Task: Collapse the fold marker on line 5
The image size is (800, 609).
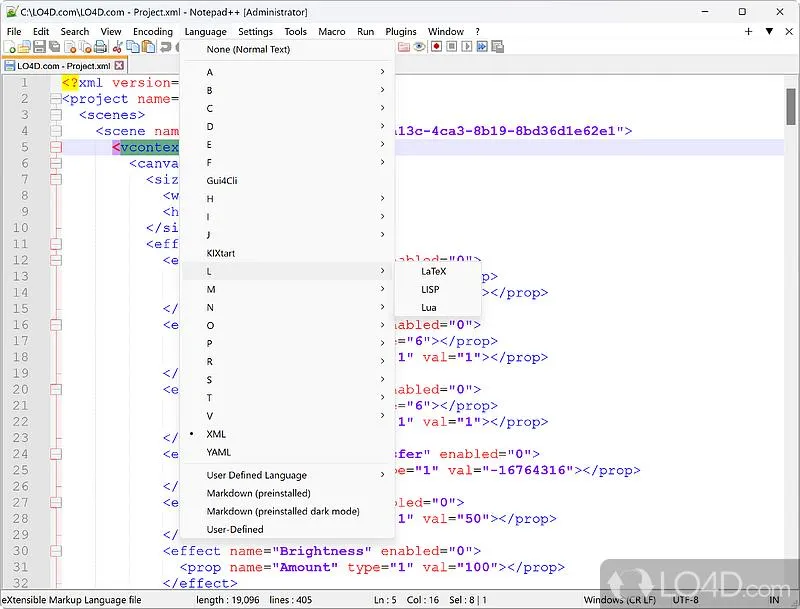Action: click(x=56, y=147)
